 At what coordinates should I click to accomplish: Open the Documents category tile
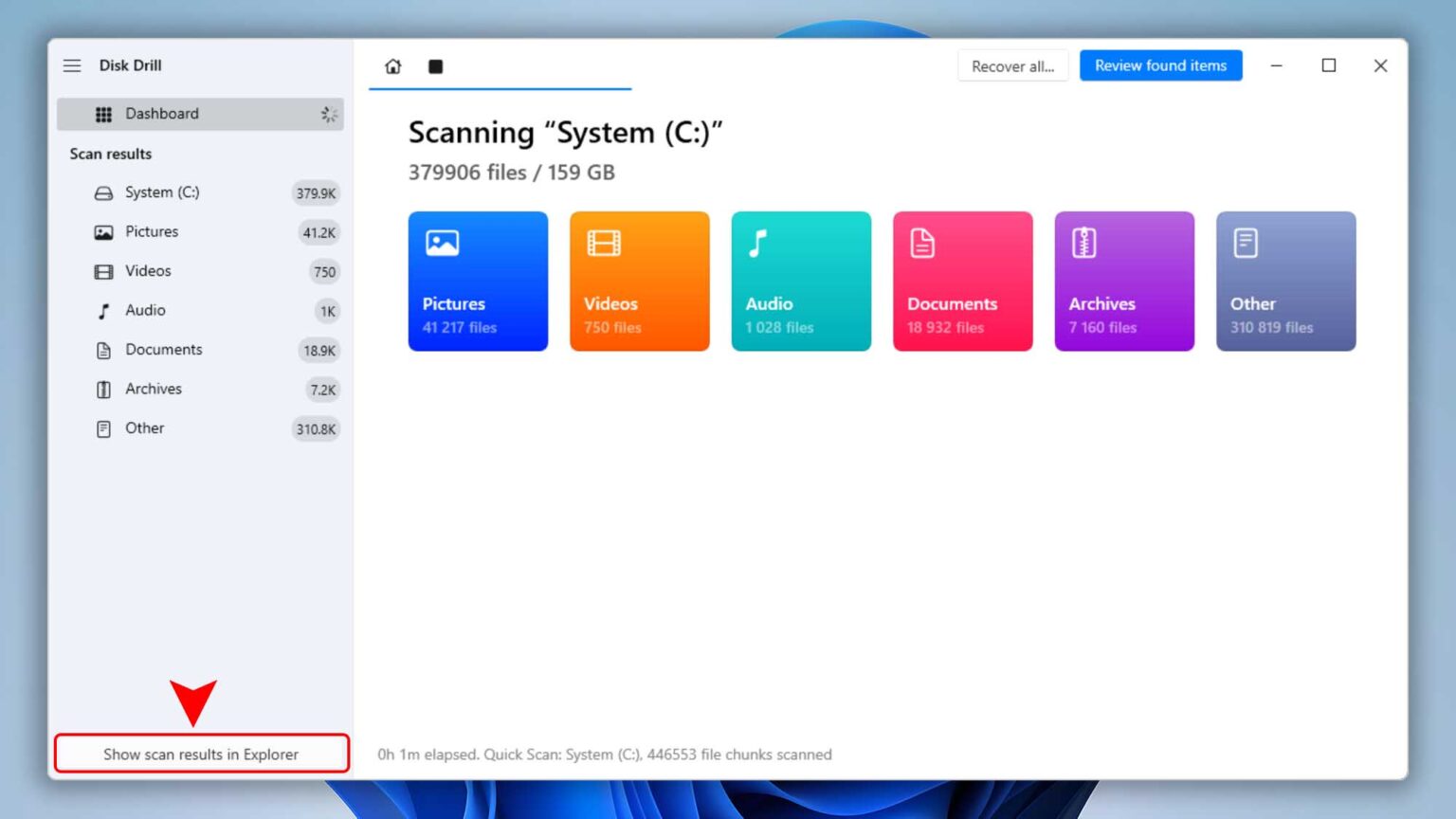[962, 281]
